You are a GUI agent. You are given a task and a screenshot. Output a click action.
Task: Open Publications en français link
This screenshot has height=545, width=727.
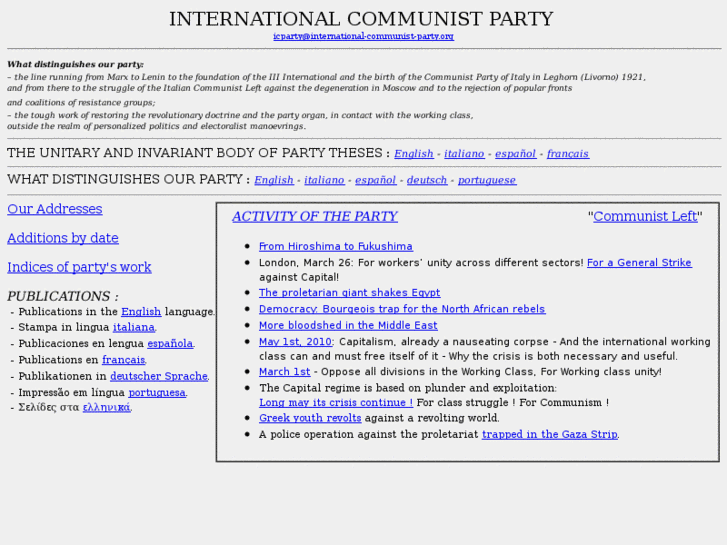123,360
